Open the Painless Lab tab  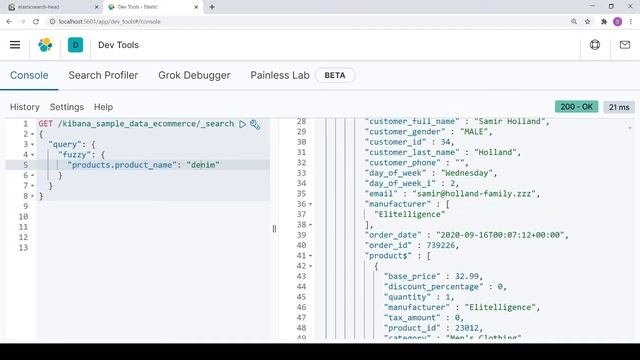280,75
